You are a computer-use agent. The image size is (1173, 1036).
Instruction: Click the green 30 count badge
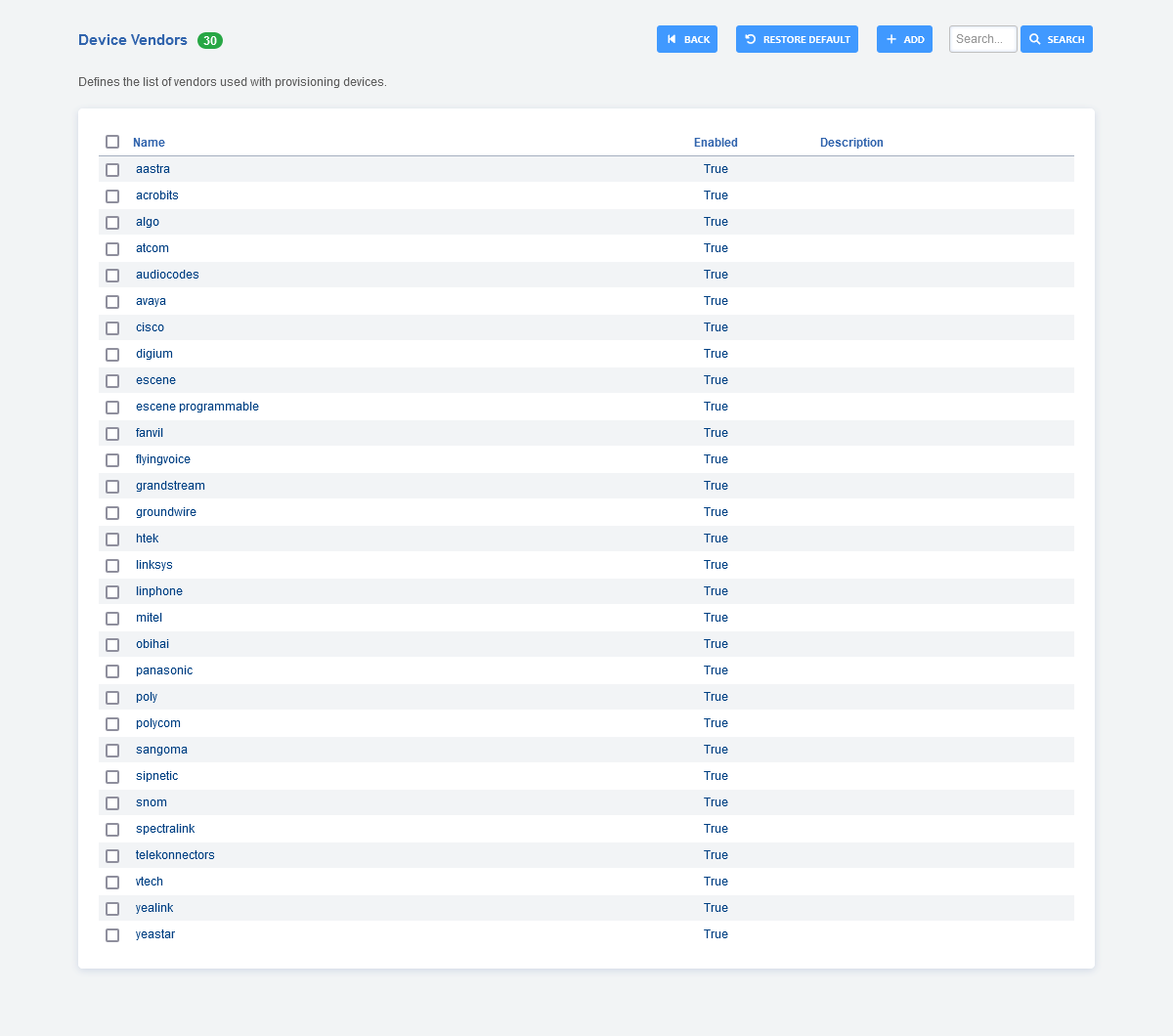pyautogui.click(x=210, y=40)
